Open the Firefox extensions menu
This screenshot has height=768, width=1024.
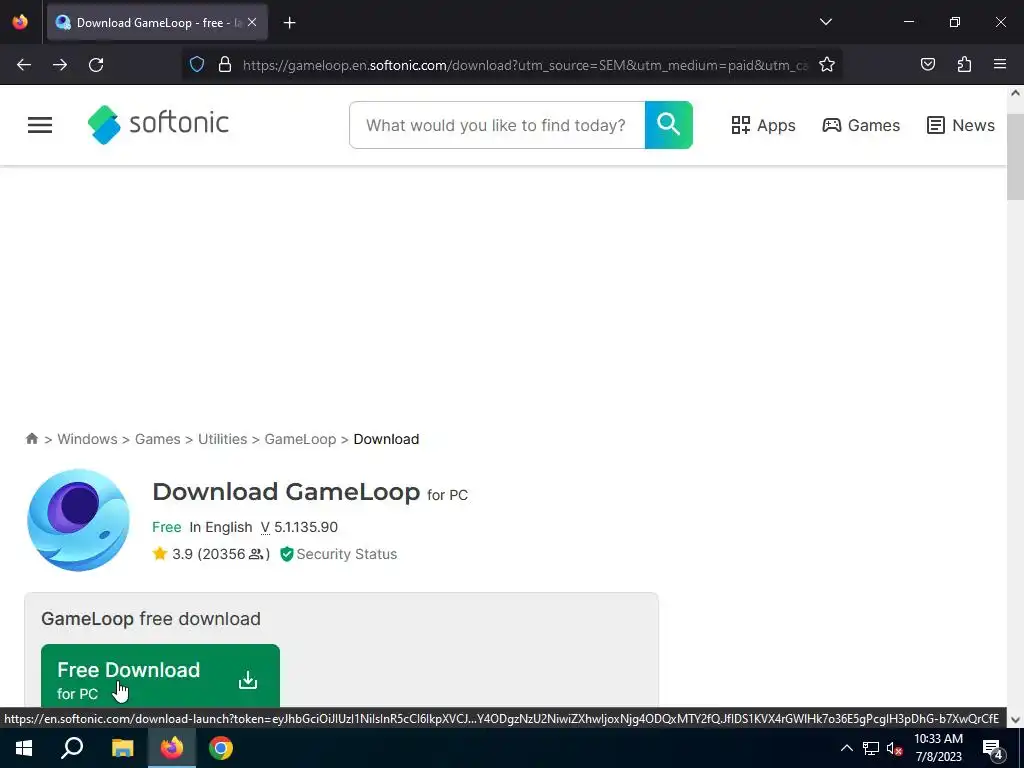964,64
